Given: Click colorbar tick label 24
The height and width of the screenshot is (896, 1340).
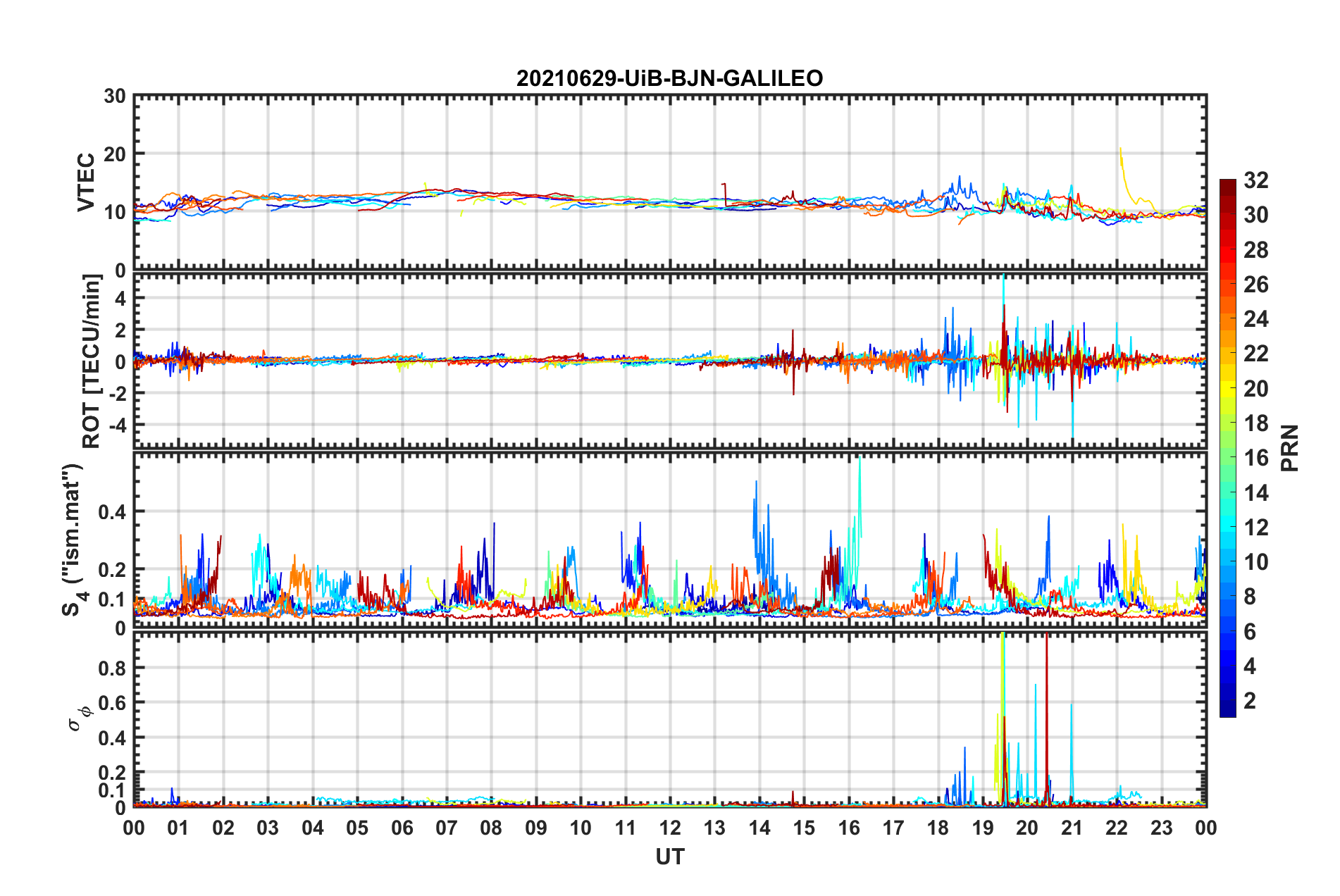Looking at the screenshot, I should pyautogui.click(x=1255, y=319).
